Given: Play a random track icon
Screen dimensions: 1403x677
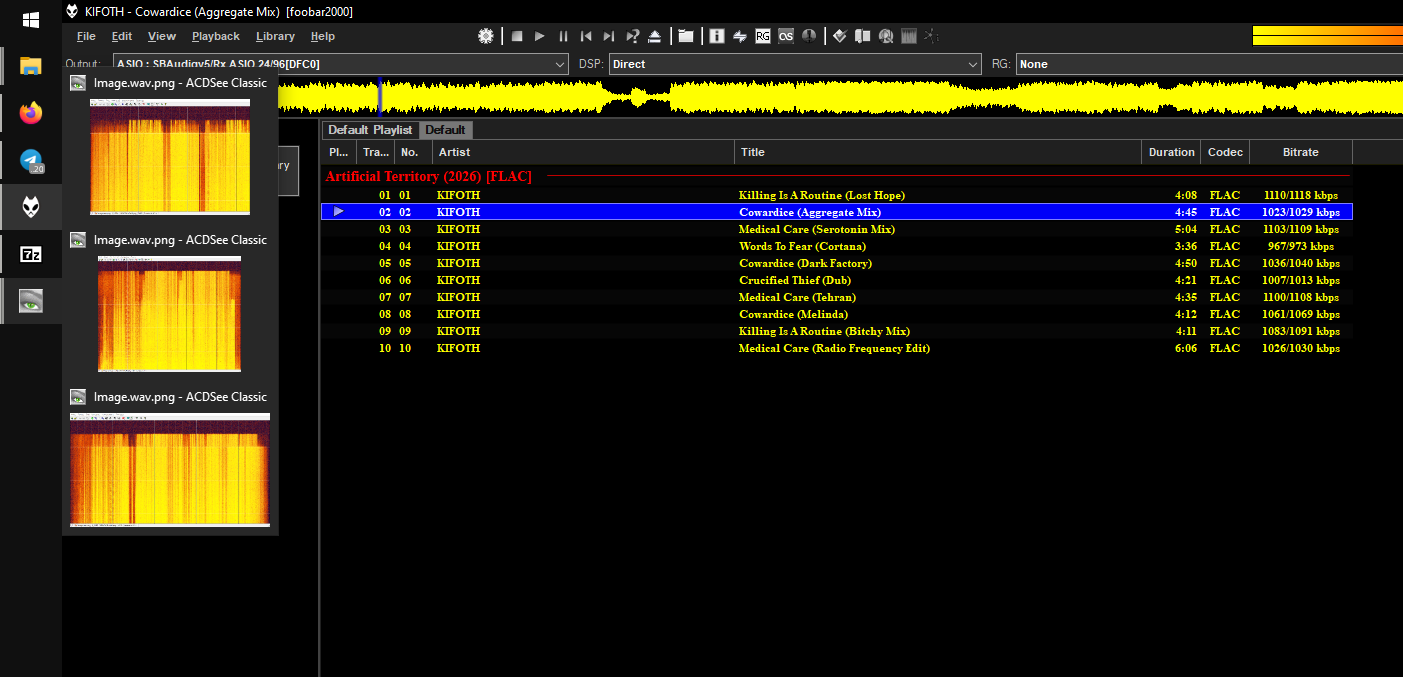Looking at the screenshot, I should (x=632, y=36).
